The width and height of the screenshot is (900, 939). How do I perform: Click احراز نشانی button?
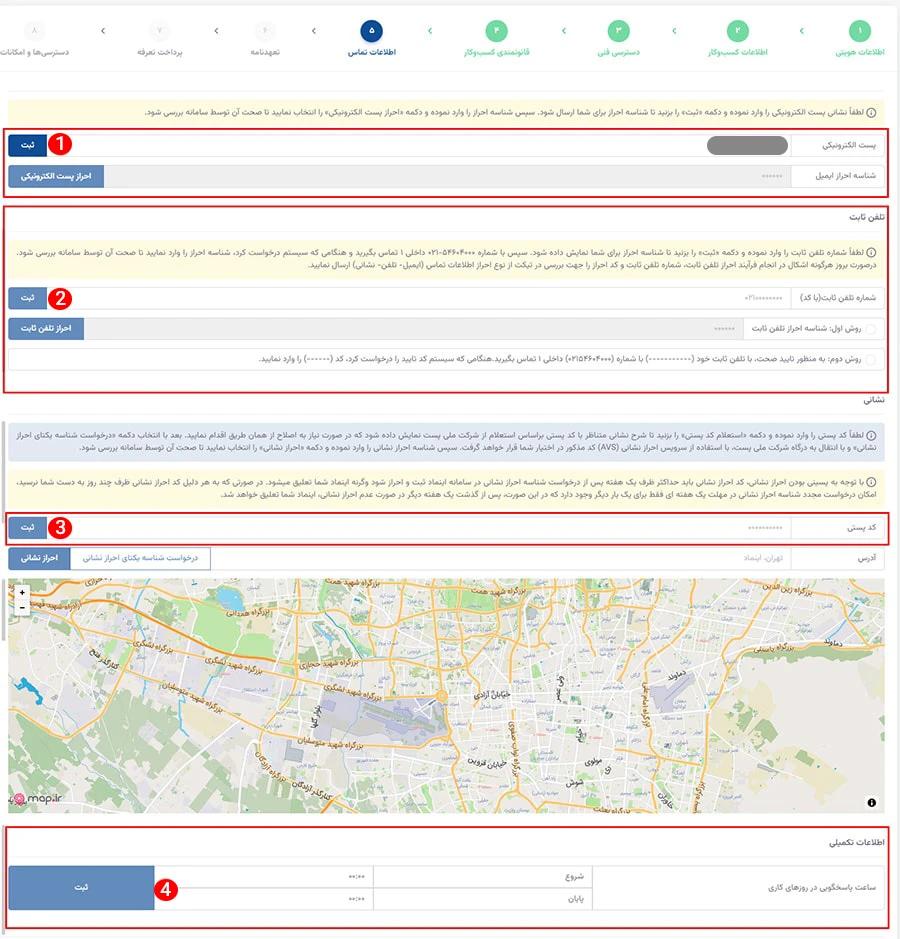(40, 558)
